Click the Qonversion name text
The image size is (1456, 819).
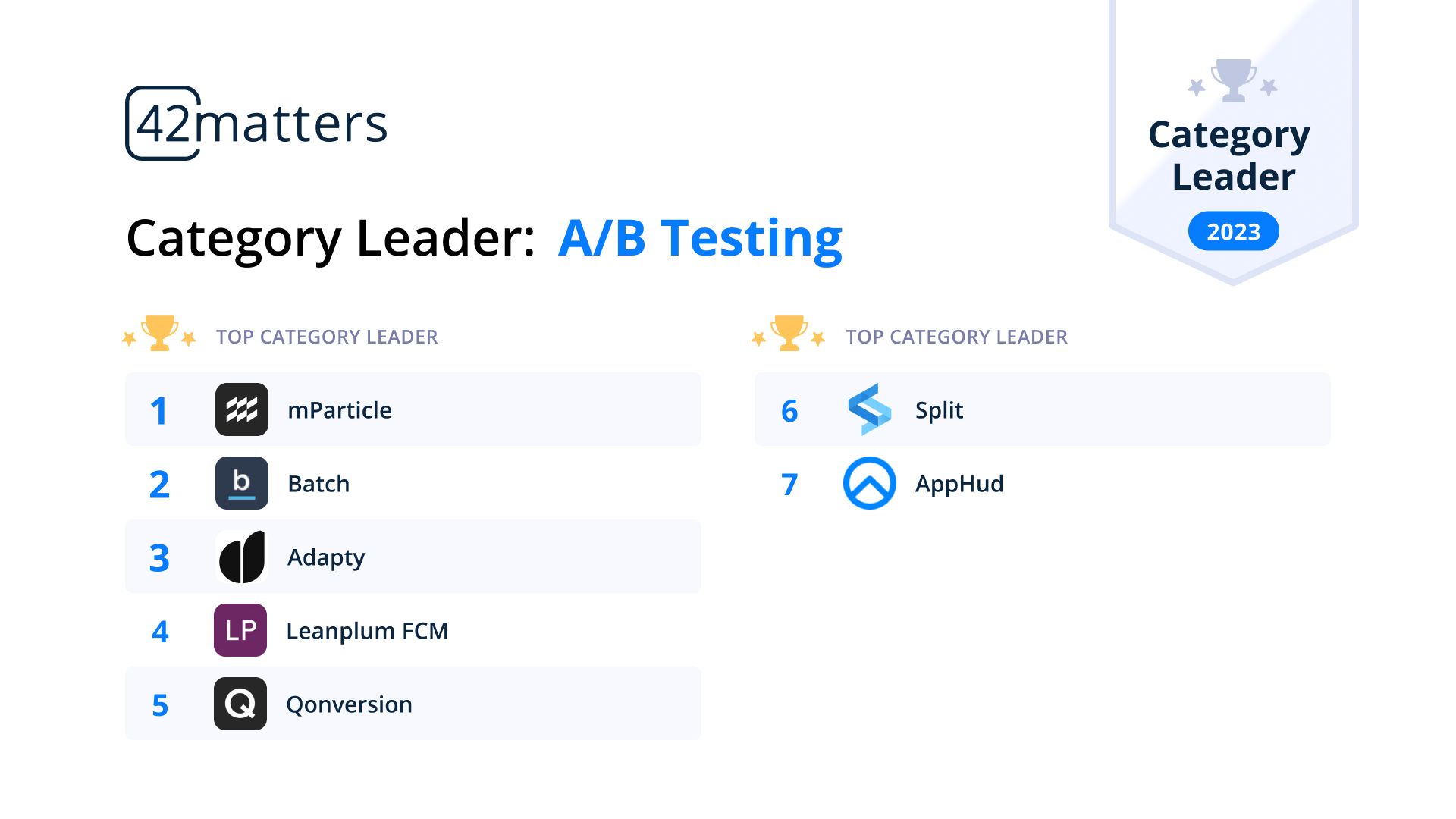coord(349,704)
